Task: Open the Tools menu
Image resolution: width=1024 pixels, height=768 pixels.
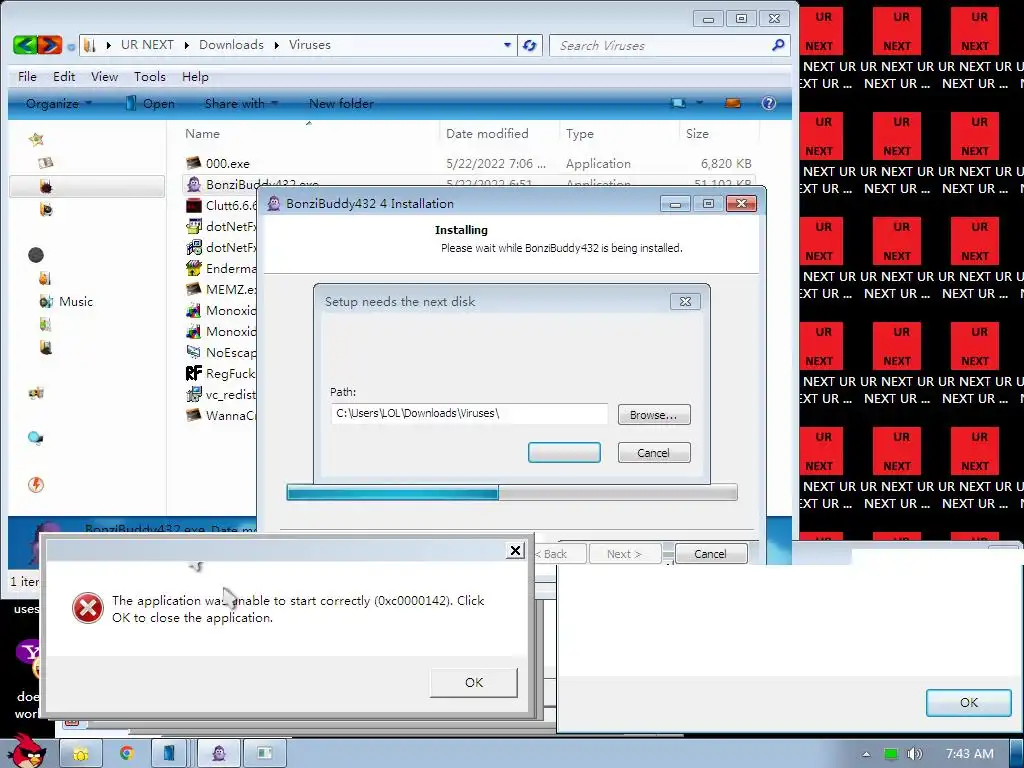Action: click(150, 76)
